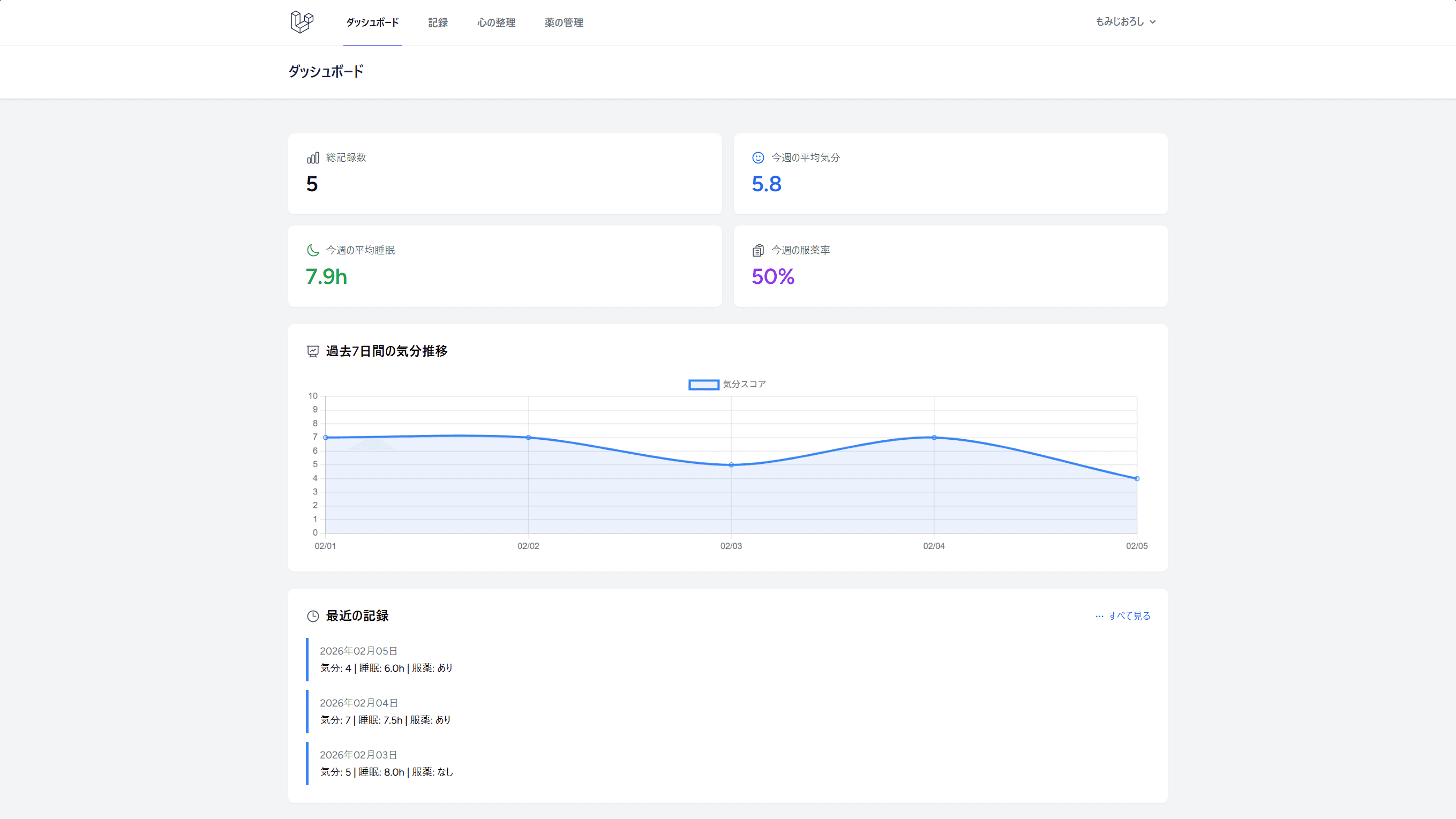This screenshot has height=819, width=1456.
Task: Toggle the 気分スコア legend swatch
Action: (704, 385)
